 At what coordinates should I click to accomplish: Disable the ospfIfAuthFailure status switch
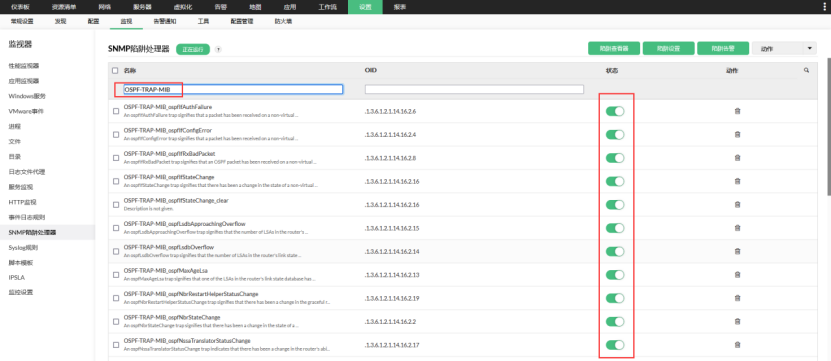click(x=615, y=111)
